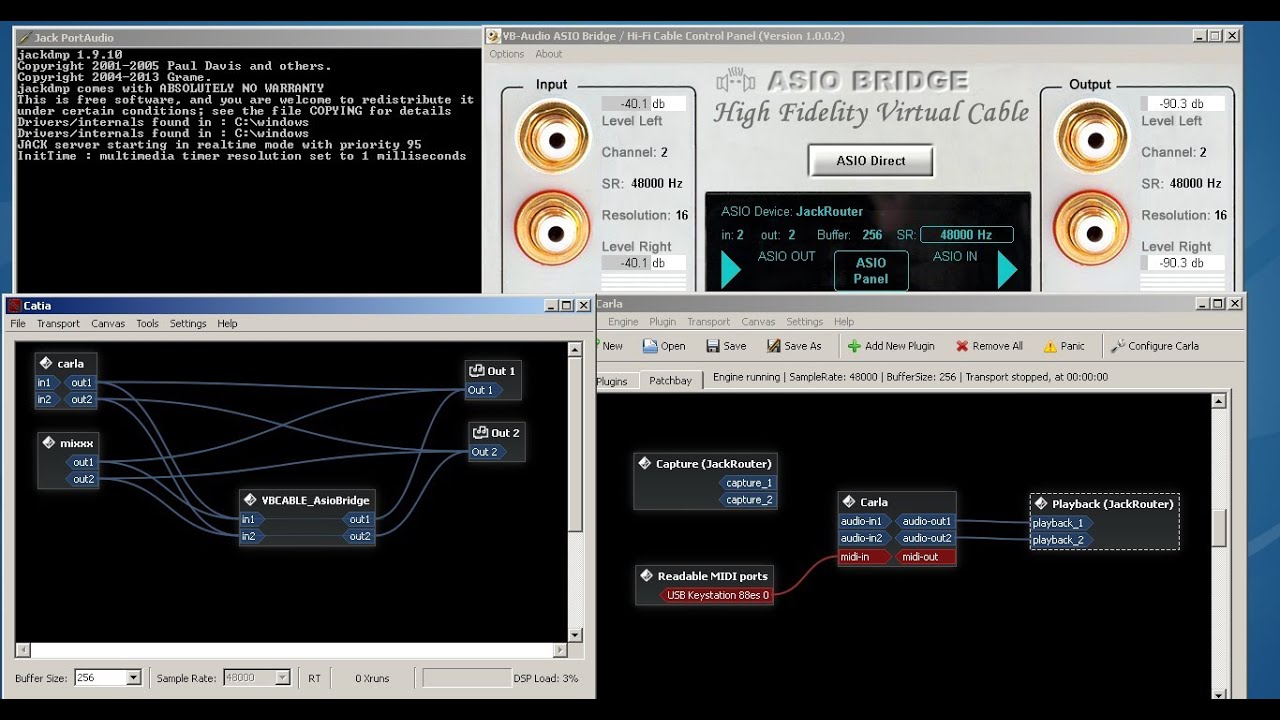Viewport: 1280px width, 720px height.
Task: Click the ASIO IN arrow icon
Action: pyautogui.click(x=1007, y=270)
